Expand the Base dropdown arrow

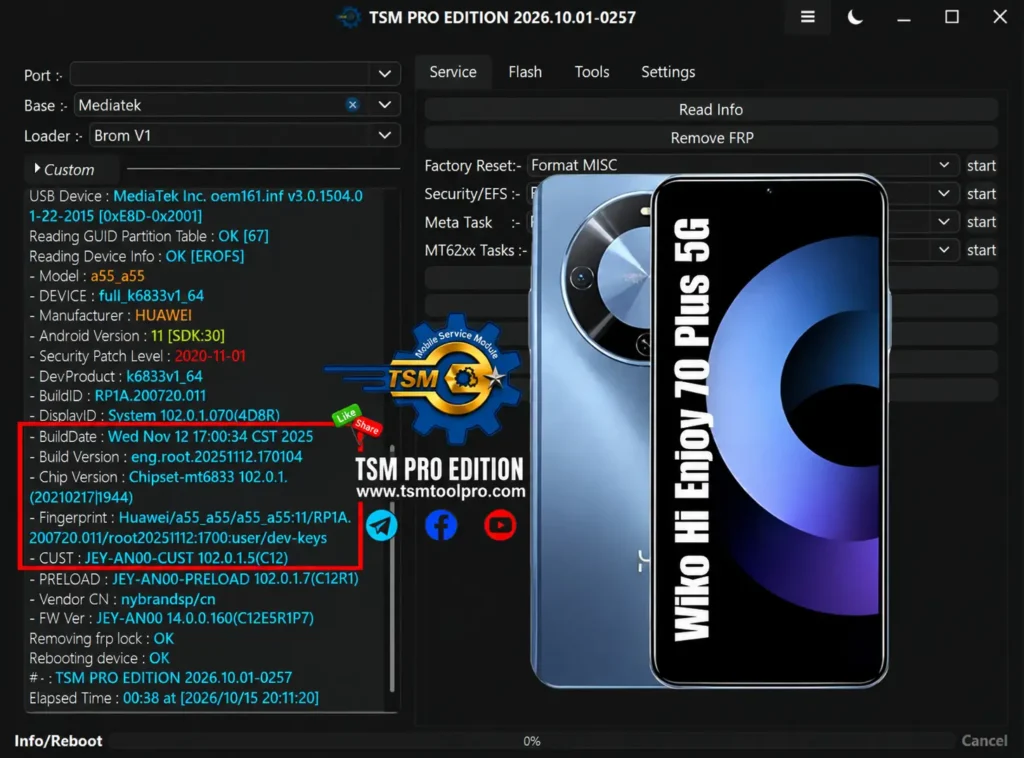pyautogui.click(x=385, y=104)
